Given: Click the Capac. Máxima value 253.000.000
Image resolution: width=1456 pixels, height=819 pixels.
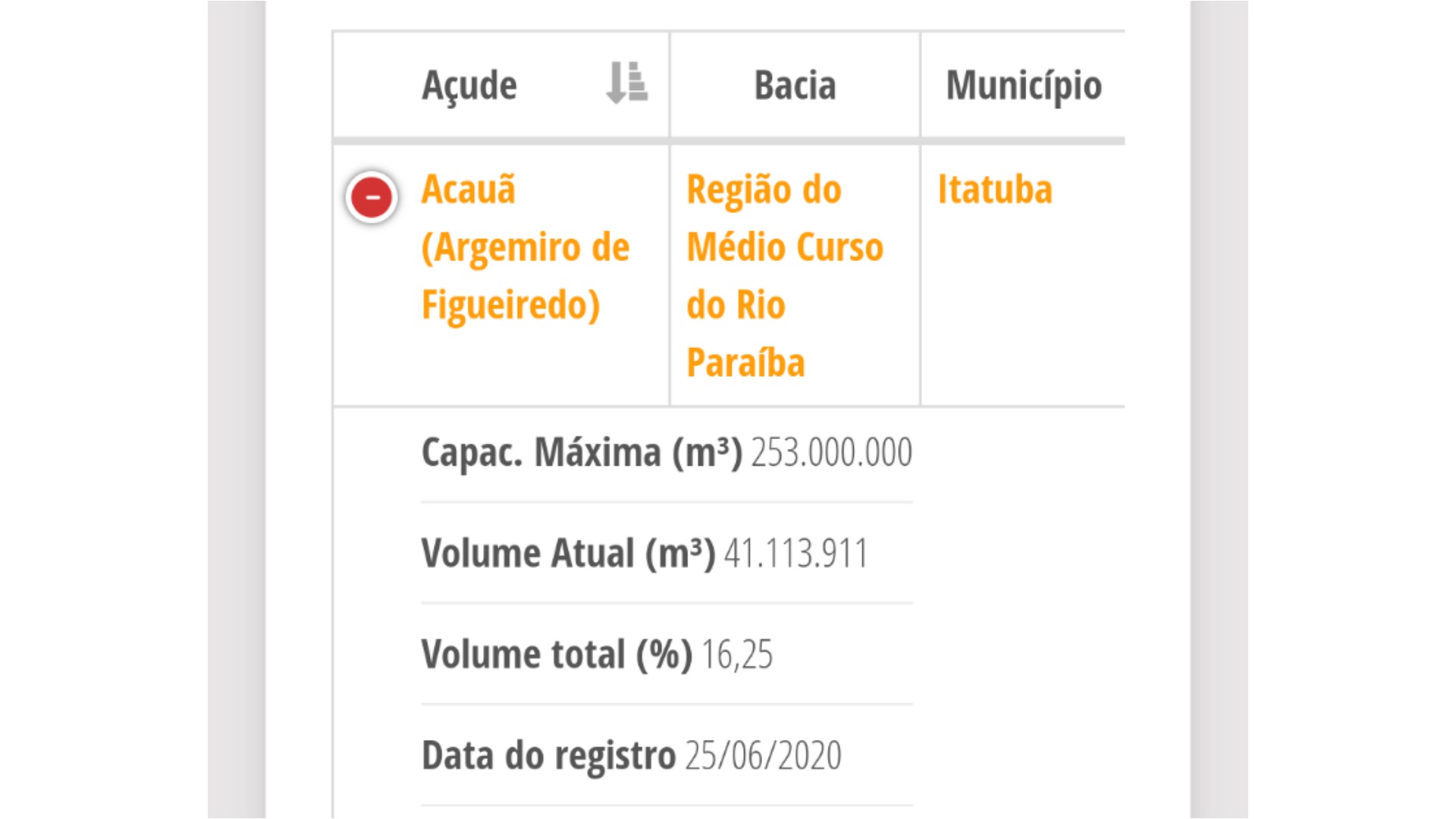Looking at the screenshot, I should [x=832, y=452].
